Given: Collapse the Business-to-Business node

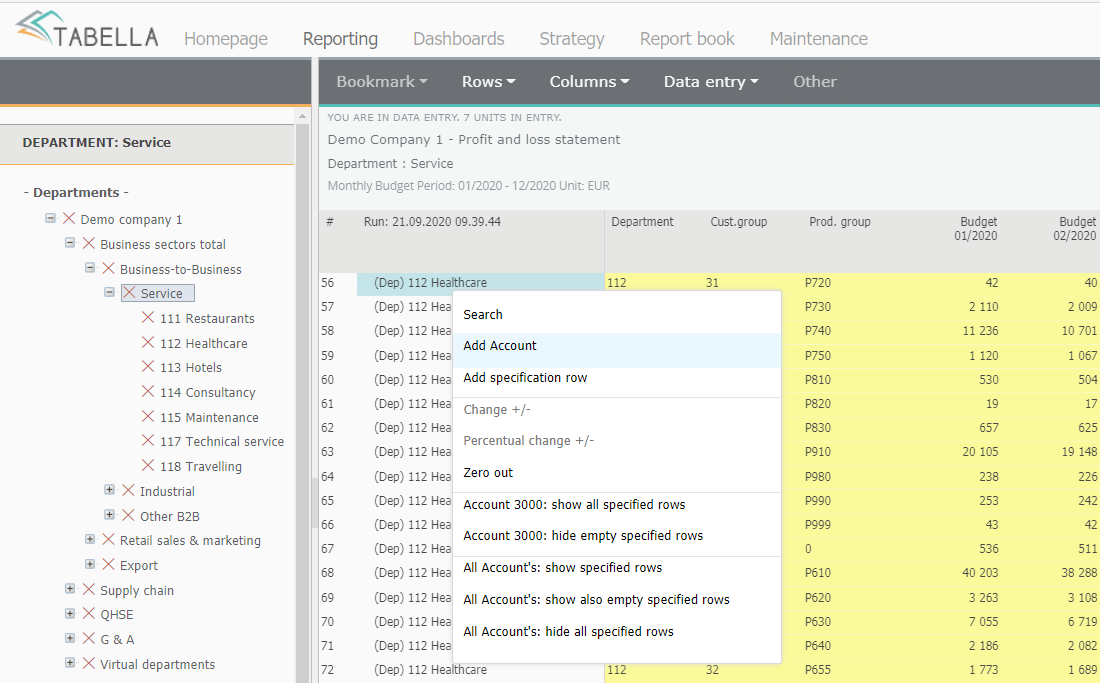Looking at the screenshot, I should pyautogui.click(x=90, y=268).
